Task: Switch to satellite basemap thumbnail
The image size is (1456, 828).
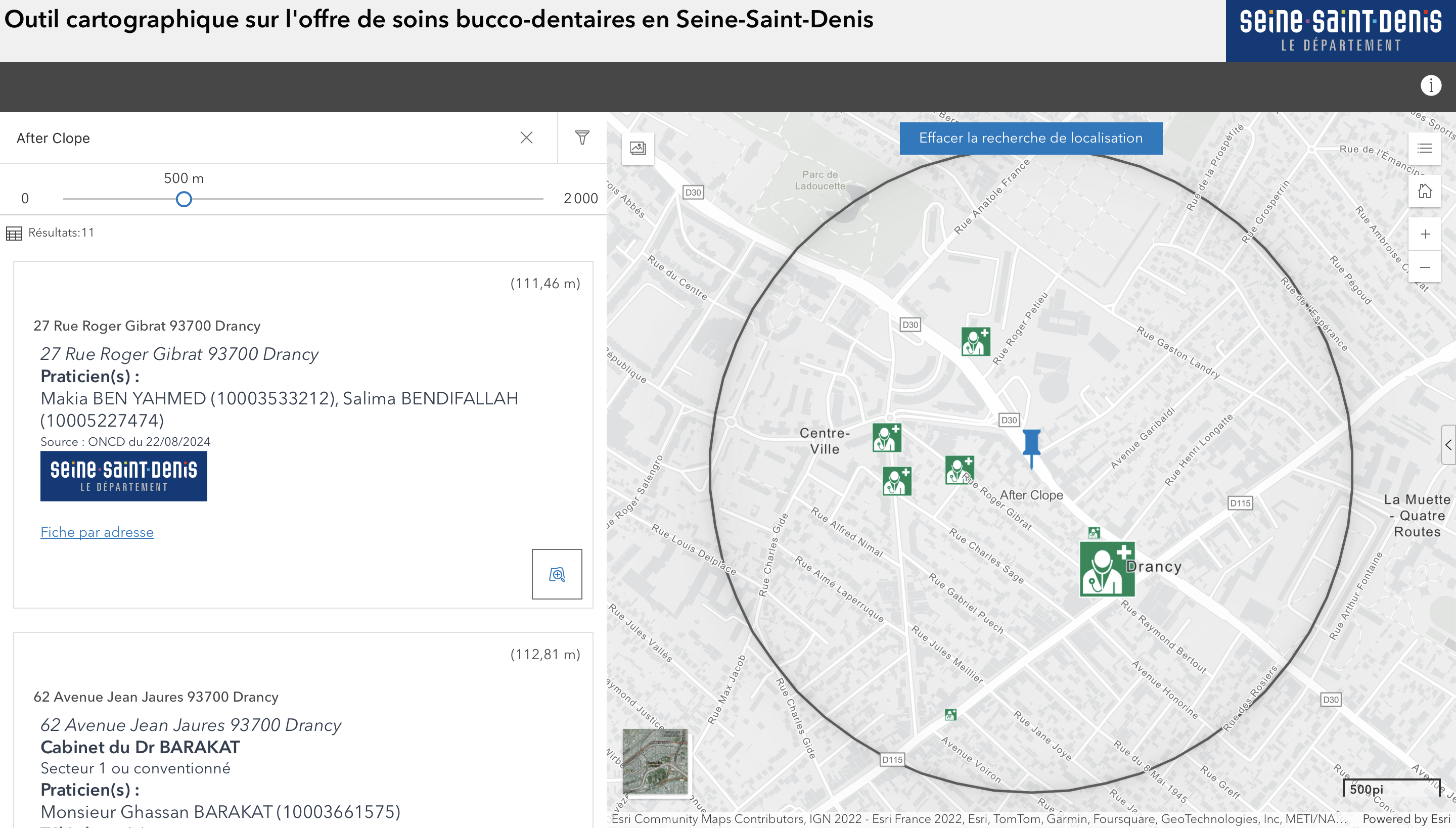Action: tap(655, 761)
